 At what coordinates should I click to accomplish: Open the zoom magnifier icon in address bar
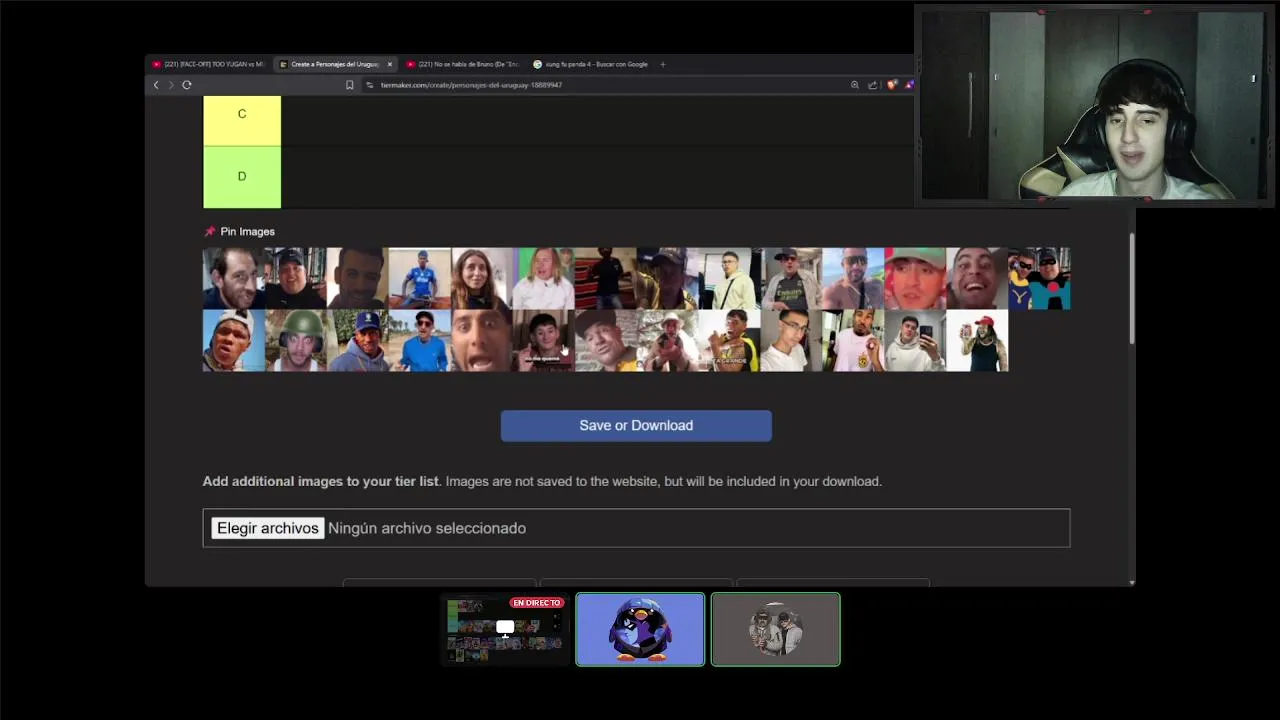(x=855, y=85)
